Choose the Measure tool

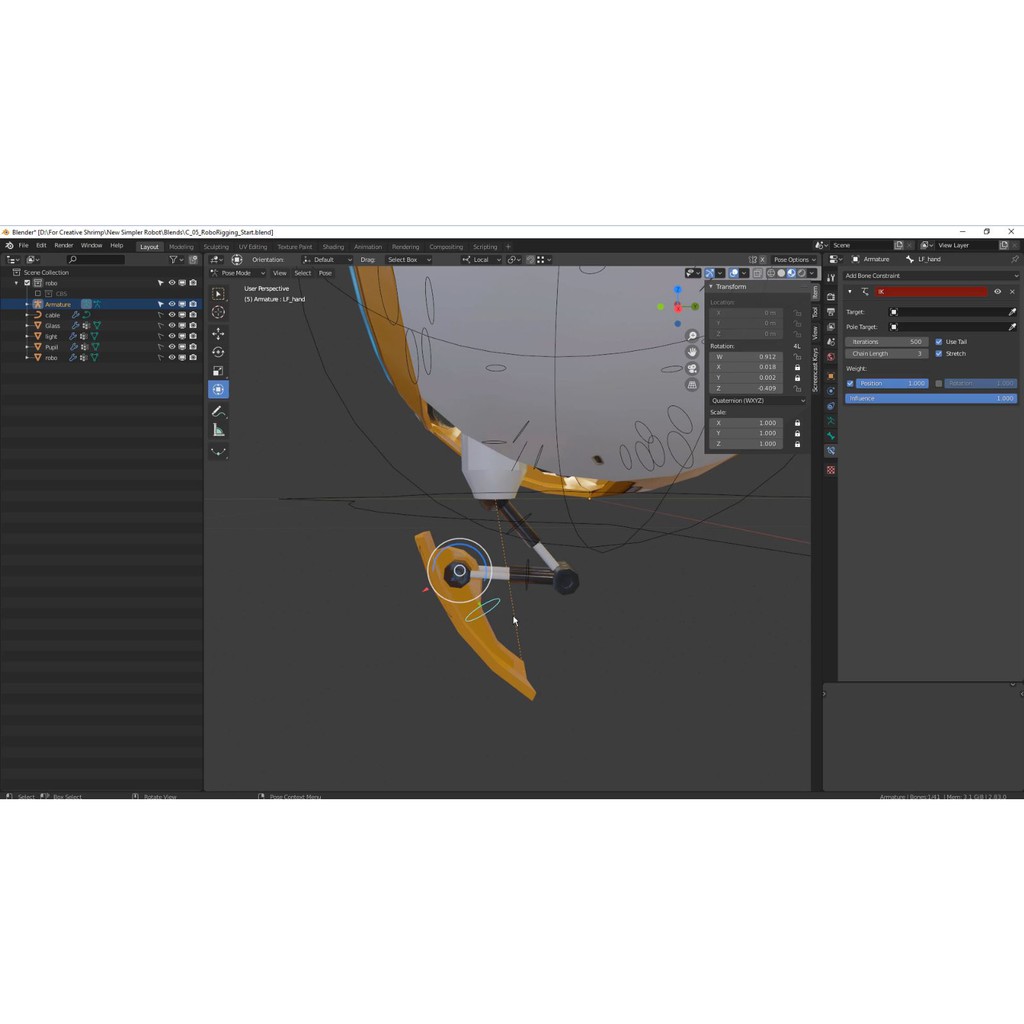coord(218,430)
